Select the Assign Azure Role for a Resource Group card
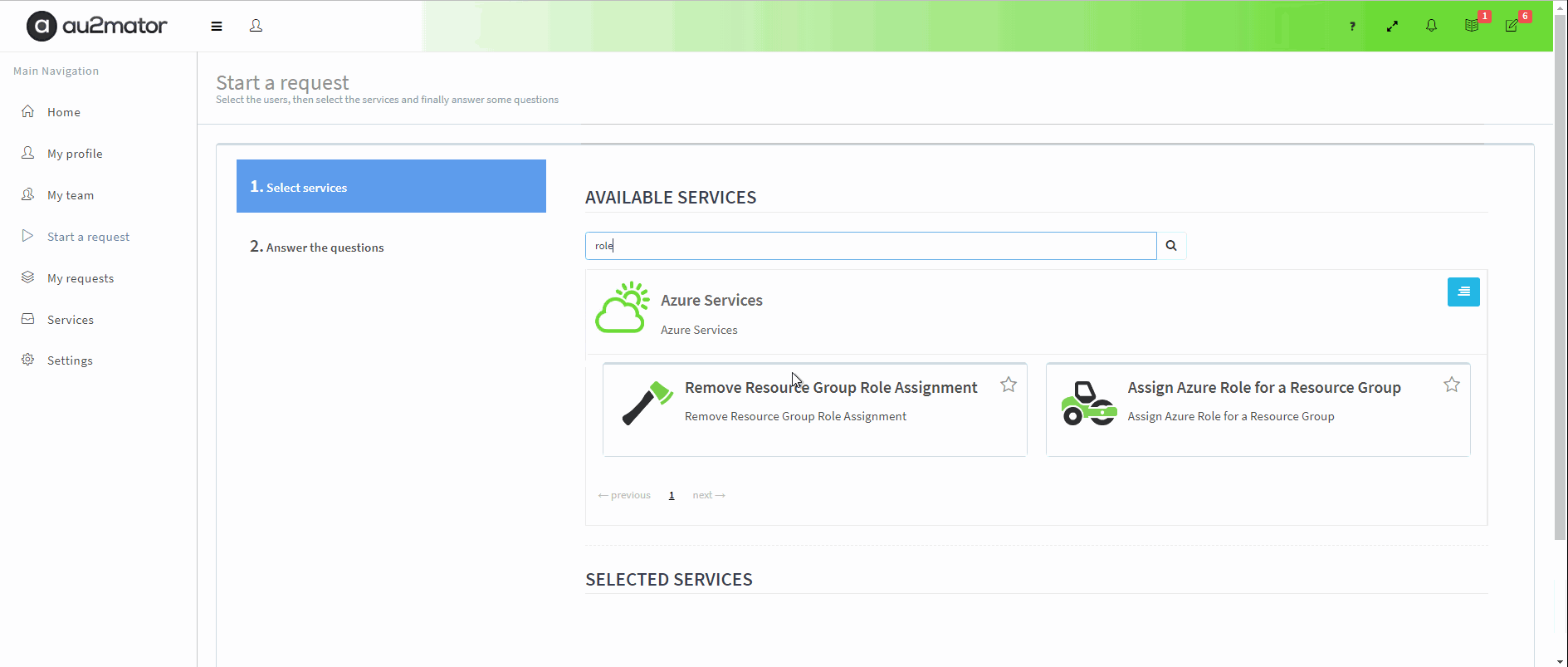Viewport: 1568px width, 667px height. [x=1257, y=409]
